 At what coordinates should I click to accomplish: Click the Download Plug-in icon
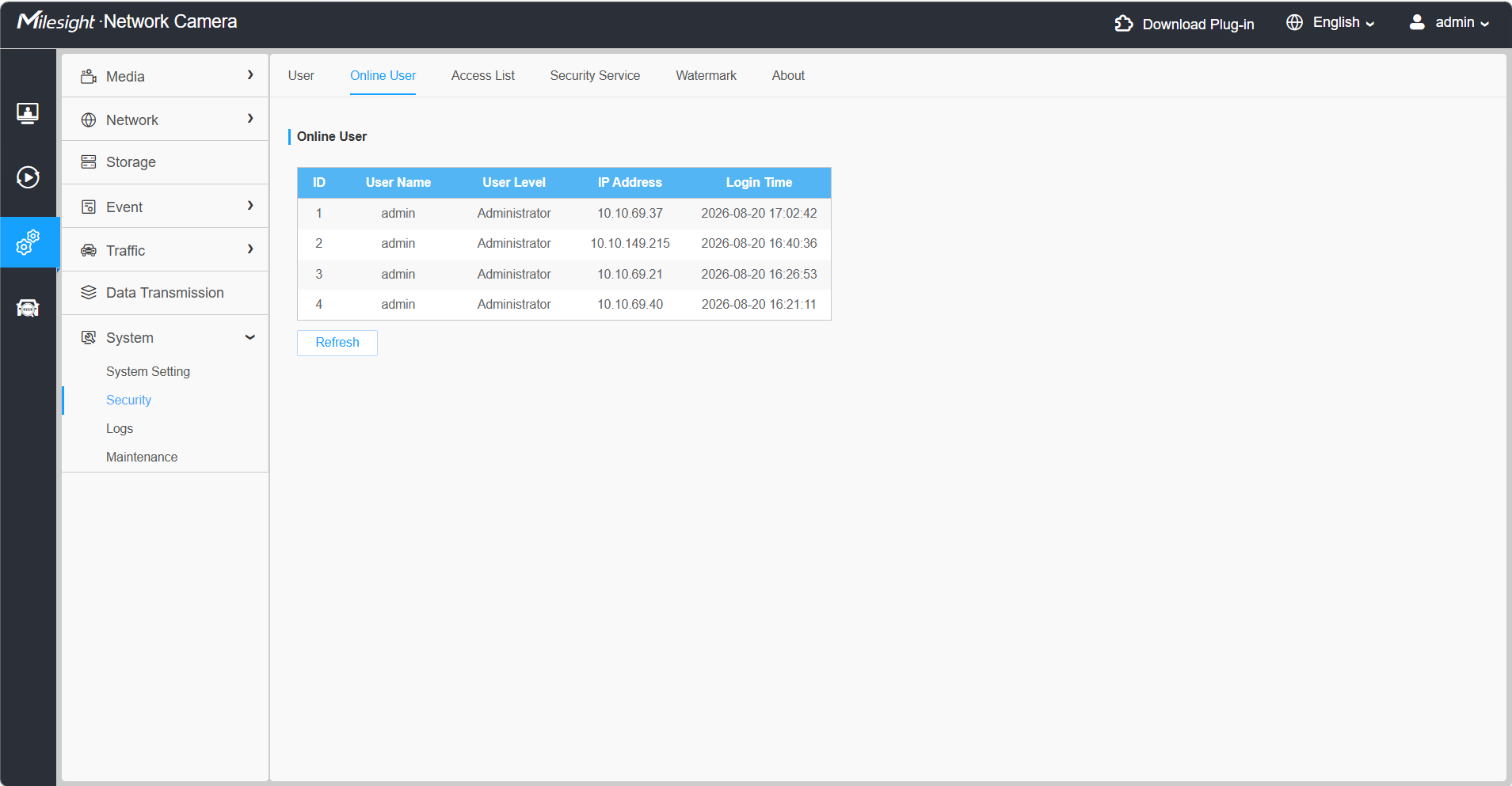[x=1123, y=23]
